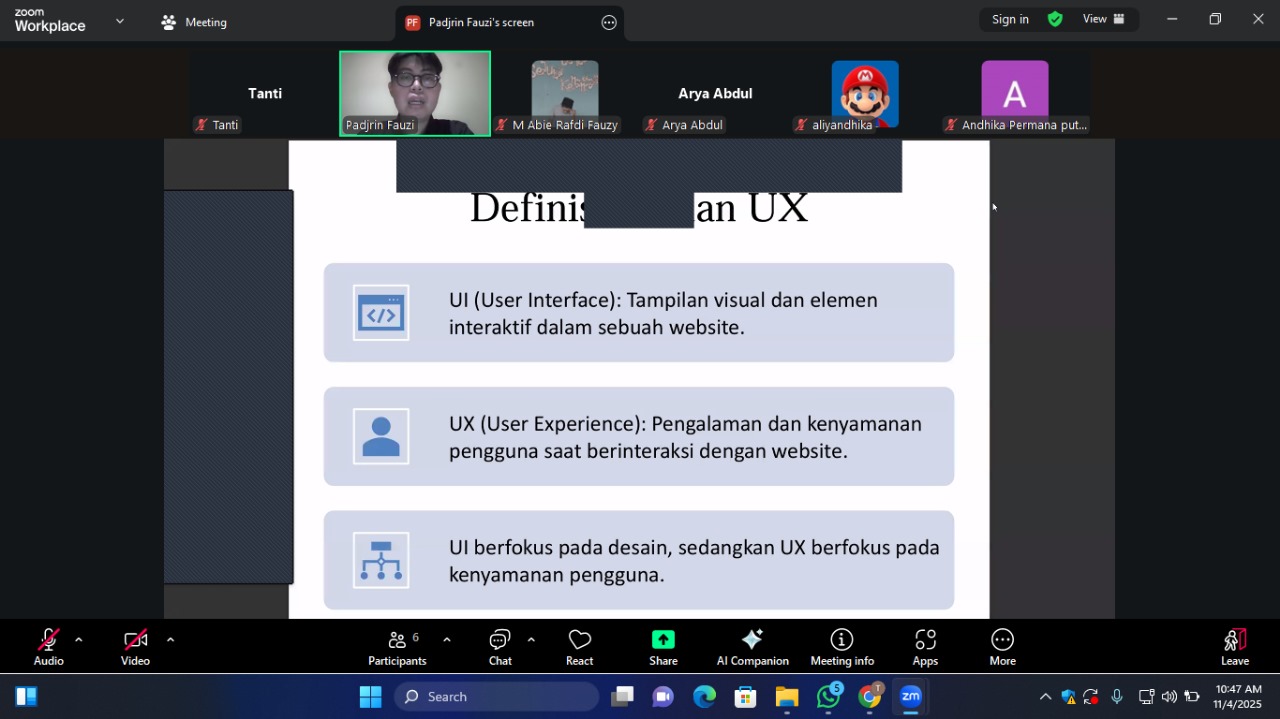Viewport: 1280px width, 719px height.
Task: Click the green Share screen icon
Action: (x=663, y=640)
